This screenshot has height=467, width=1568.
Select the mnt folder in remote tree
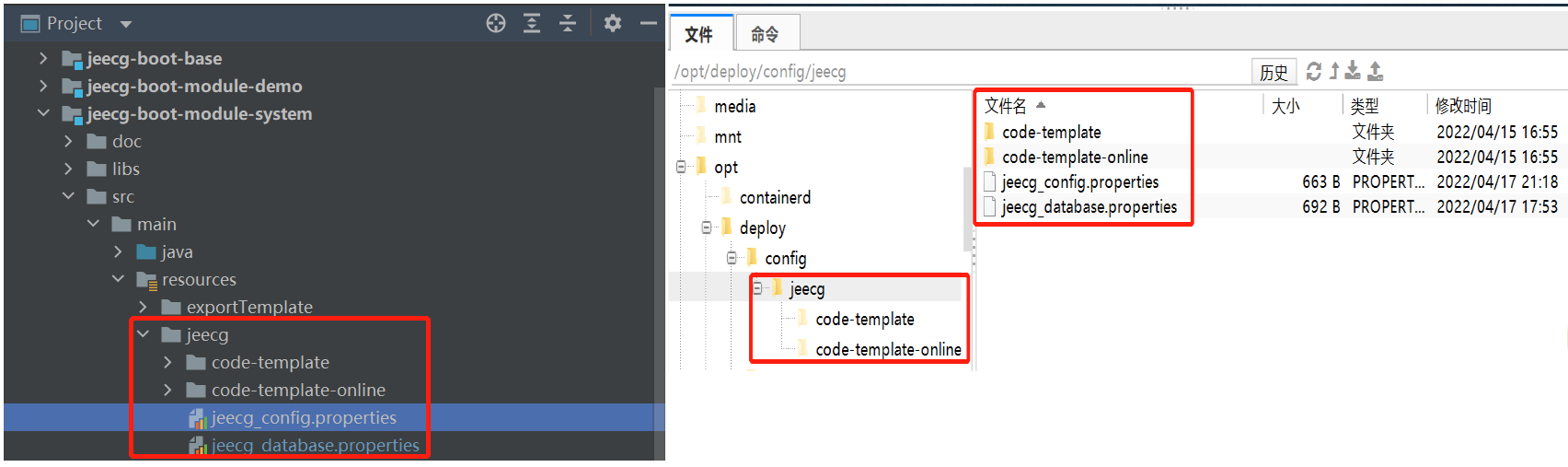coord(728,136)
